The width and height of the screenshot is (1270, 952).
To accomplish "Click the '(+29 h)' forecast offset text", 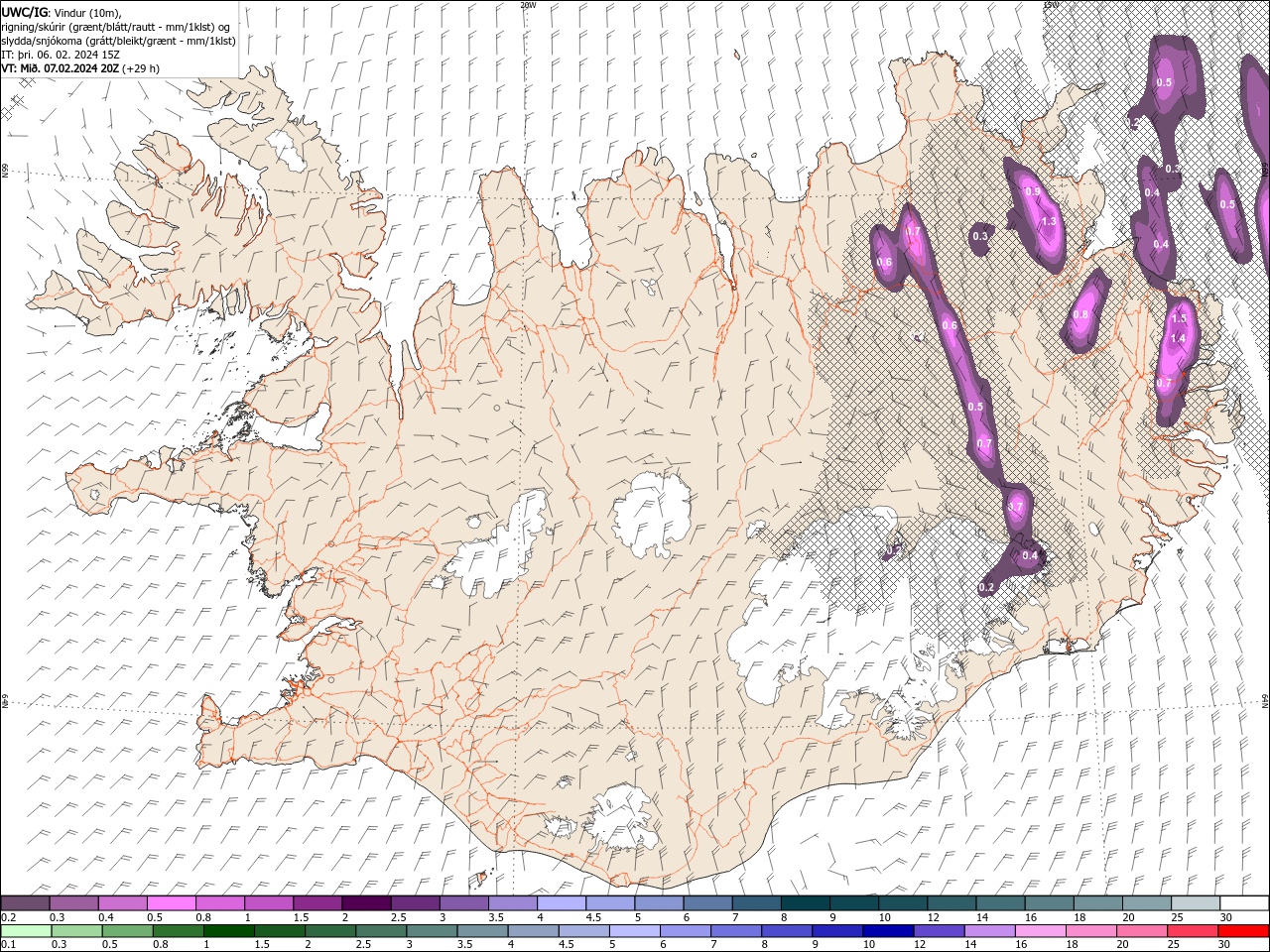I will [140, 68].
